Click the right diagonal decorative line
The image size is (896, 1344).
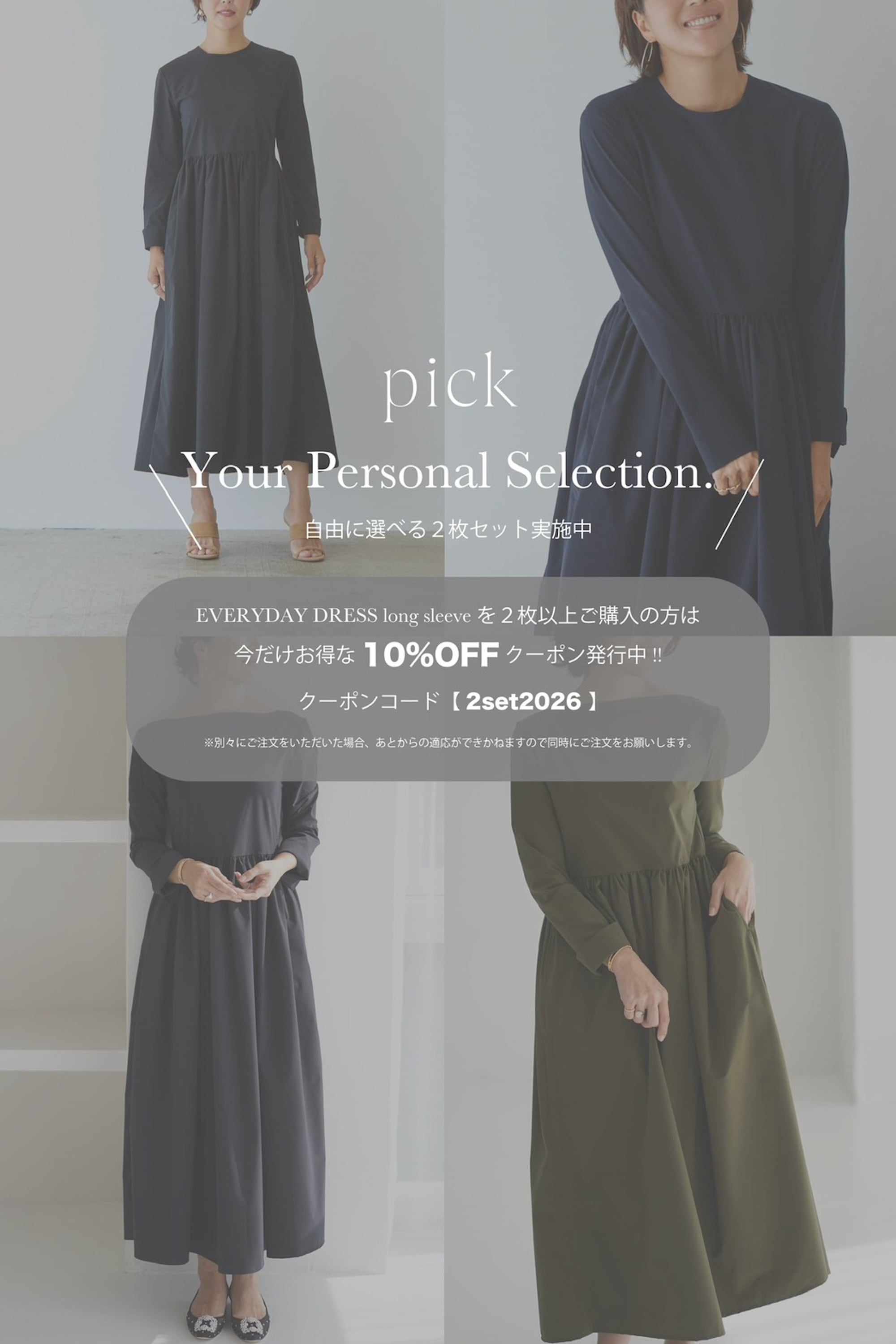(x=740, y=504)
